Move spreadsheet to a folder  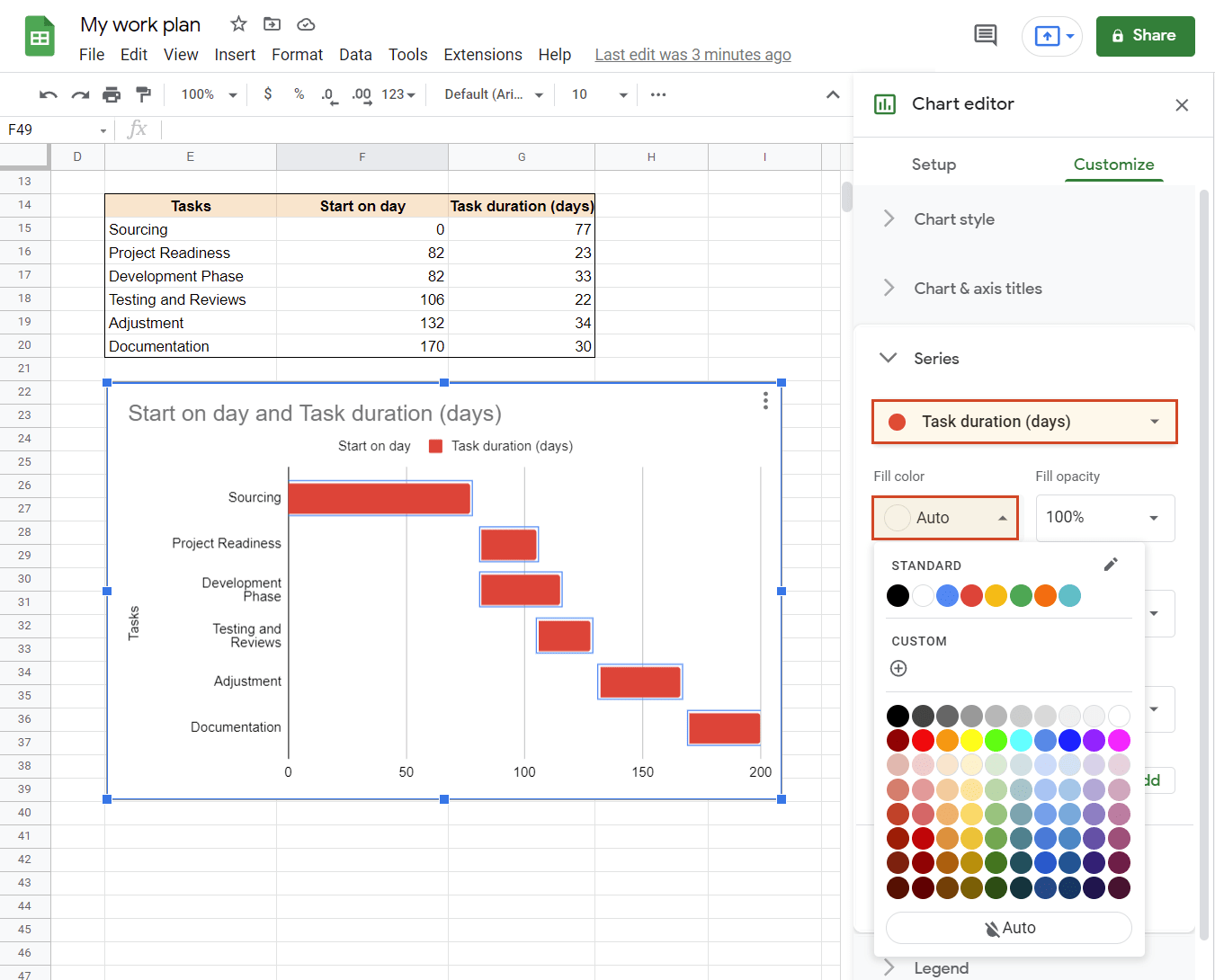(x=272, y=24)
